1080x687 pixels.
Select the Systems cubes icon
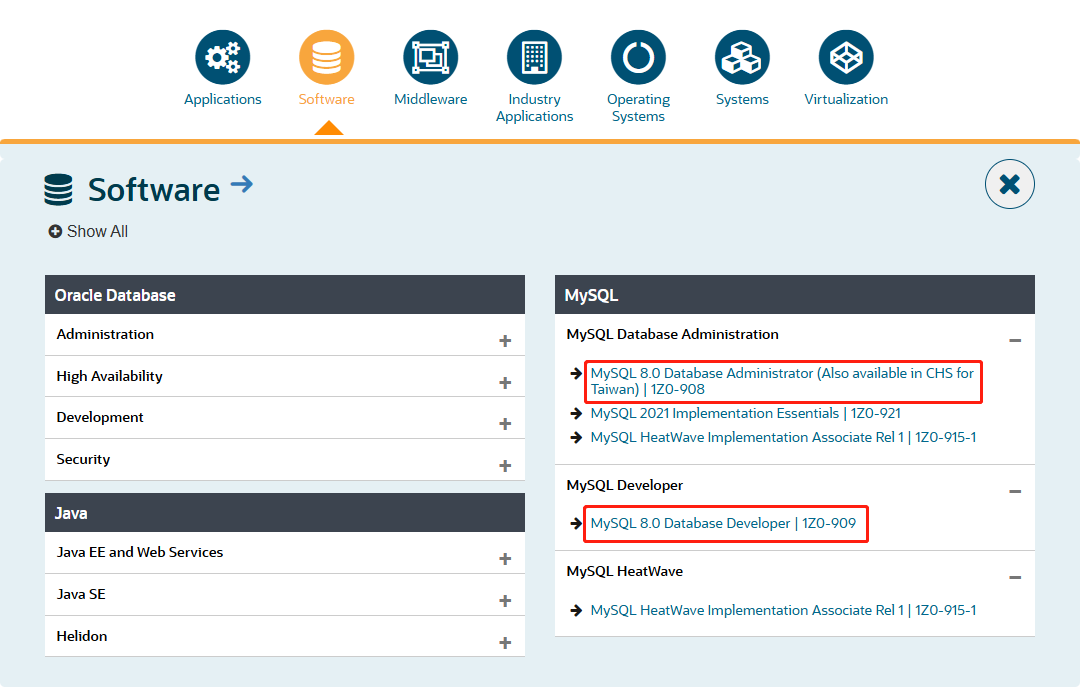[x=742, y=57]
